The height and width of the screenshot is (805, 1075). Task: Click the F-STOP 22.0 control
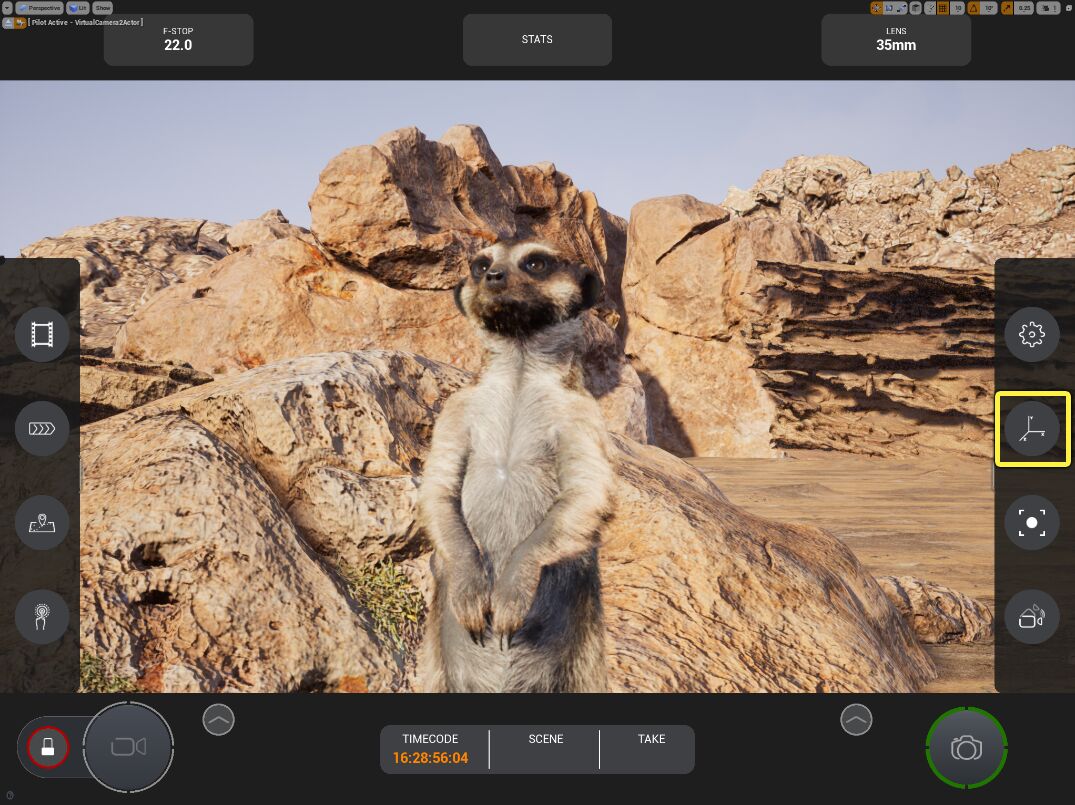pyautogui.click(x=178, y=40)
